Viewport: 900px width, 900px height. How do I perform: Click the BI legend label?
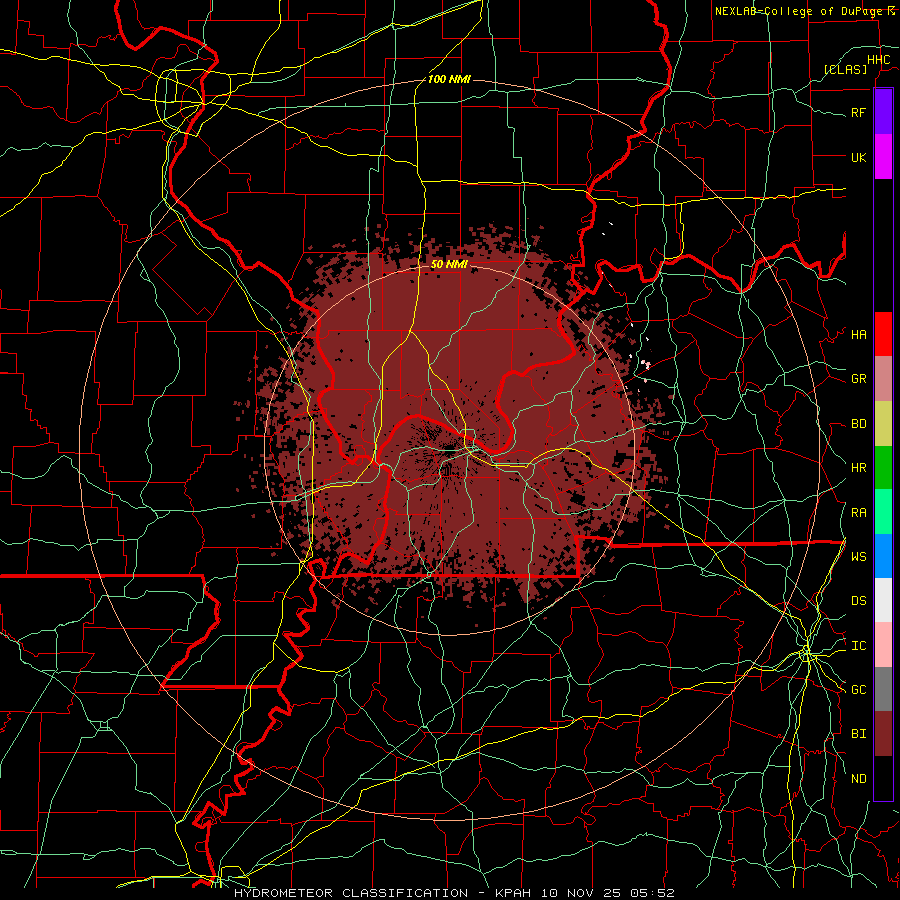click(858, 734)
